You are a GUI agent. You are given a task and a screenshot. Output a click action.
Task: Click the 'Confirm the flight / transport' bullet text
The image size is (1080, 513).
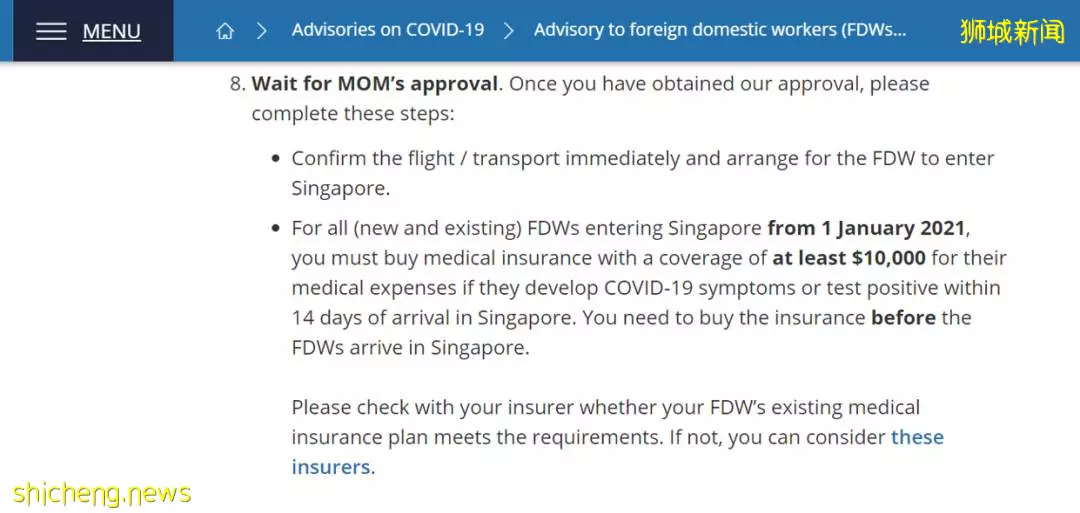643,173
